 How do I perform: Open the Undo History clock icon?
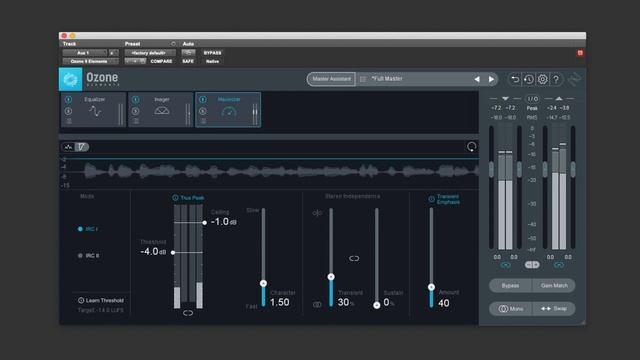coord(529,79)
